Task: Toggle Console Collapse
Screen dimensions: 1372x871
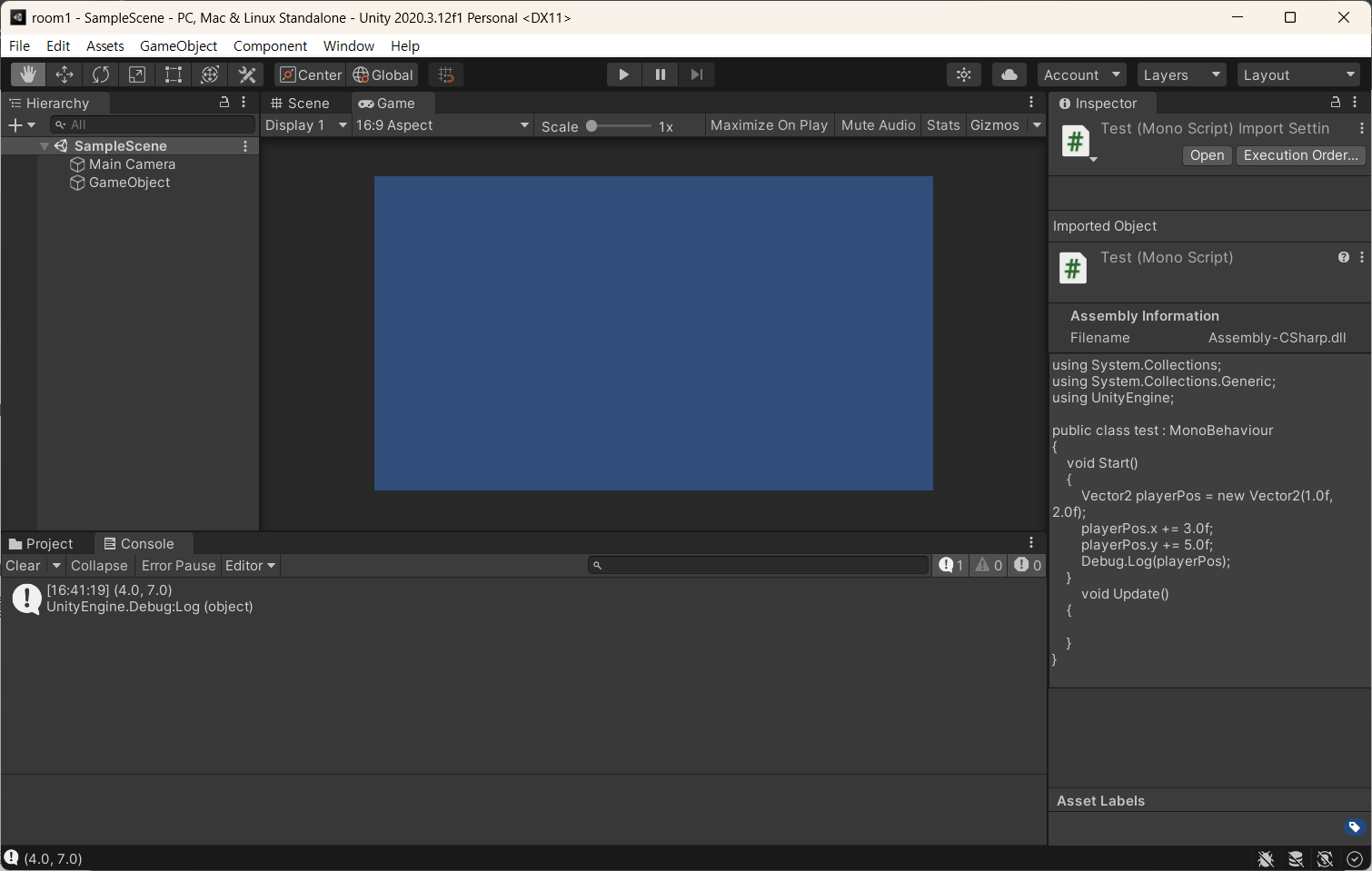Action: coord(99,566)
